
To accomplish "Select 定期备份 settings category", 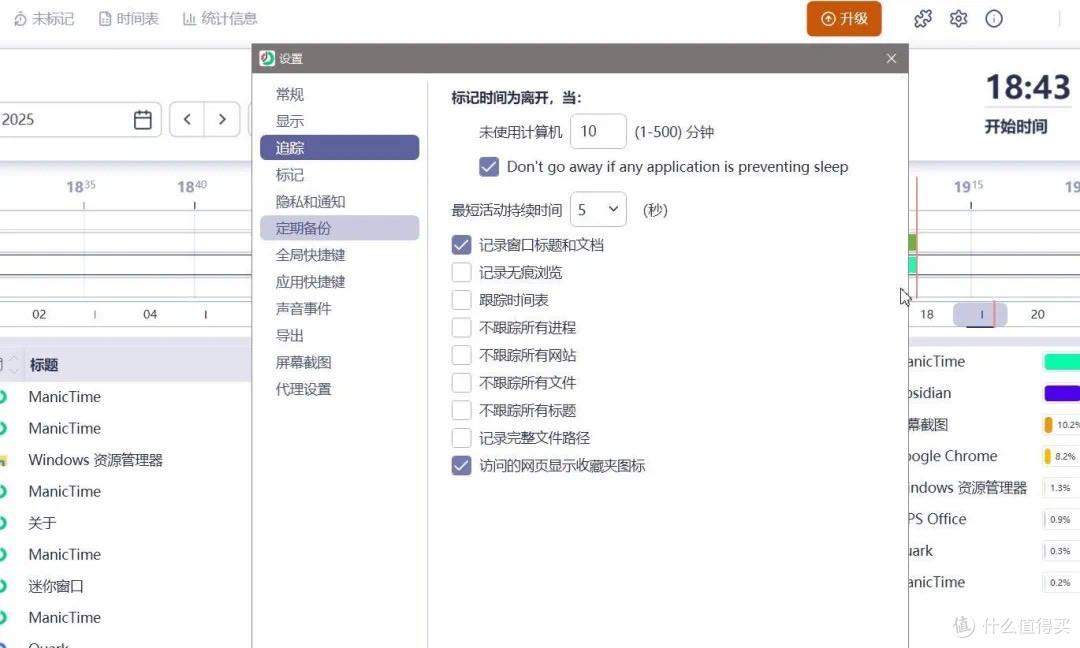I will click(x=340, y=228).
